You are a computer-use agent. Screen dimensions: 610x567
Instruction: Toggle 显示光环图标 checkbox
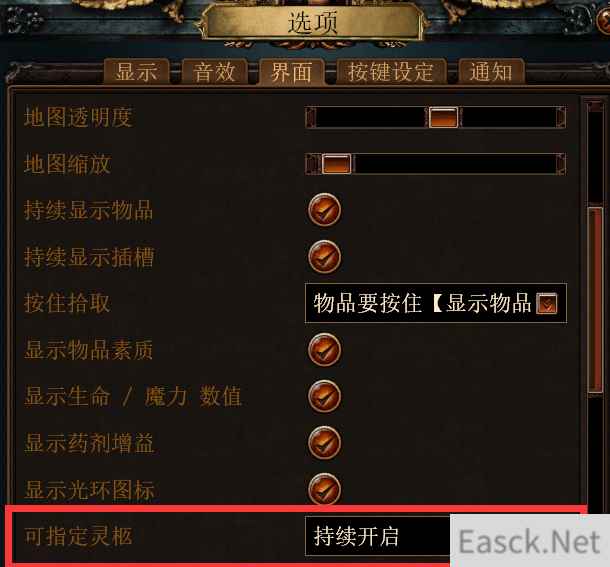point(324,489)
